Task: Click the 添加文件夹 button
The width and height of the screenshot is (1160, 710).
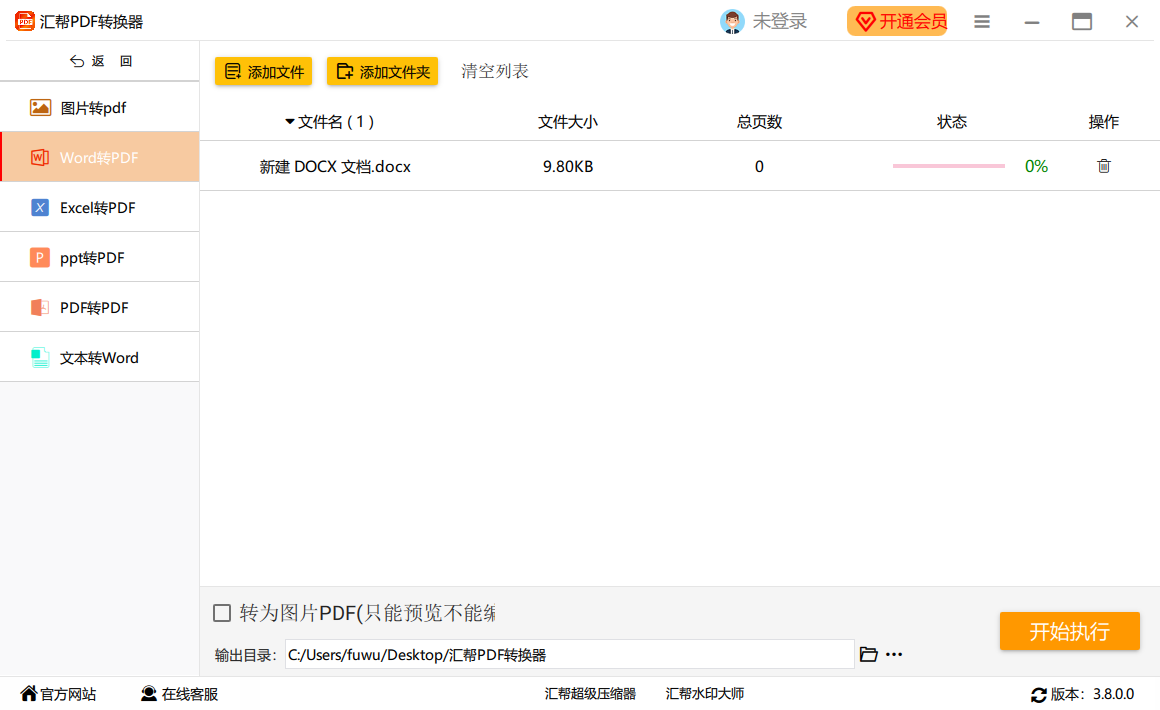Action: pyautogui.click(x=382, y=72)
